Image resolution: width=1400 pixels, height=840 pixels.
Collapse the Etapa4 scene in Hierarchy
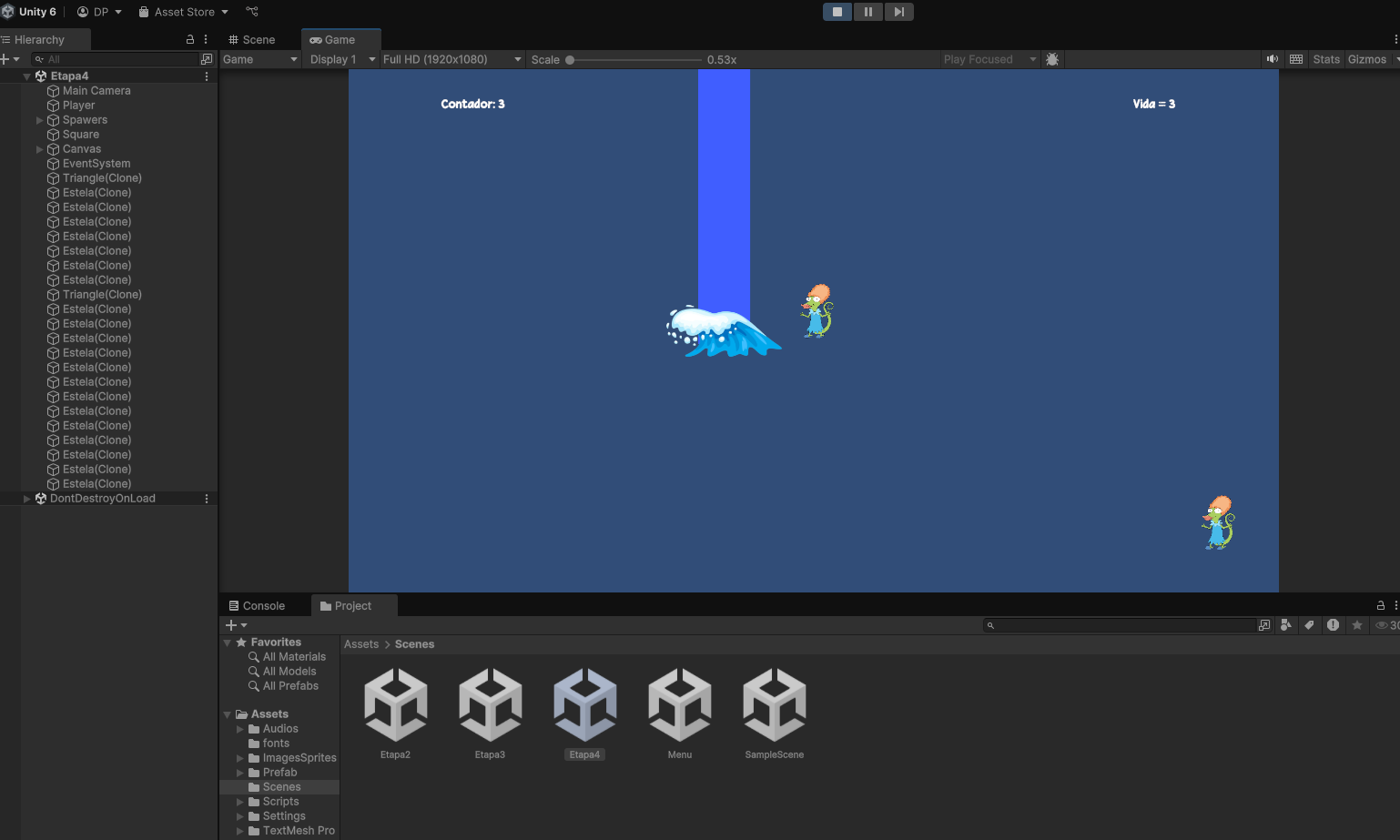click(x=26, y=76)
